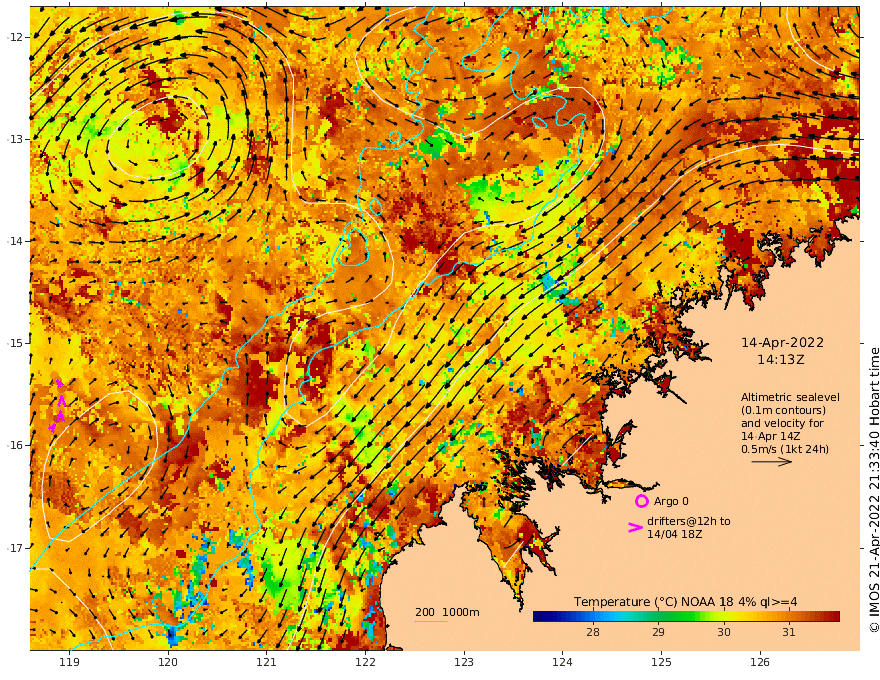
Task: Click the 31 value on temperature scale
Action: tap(789, 632)
